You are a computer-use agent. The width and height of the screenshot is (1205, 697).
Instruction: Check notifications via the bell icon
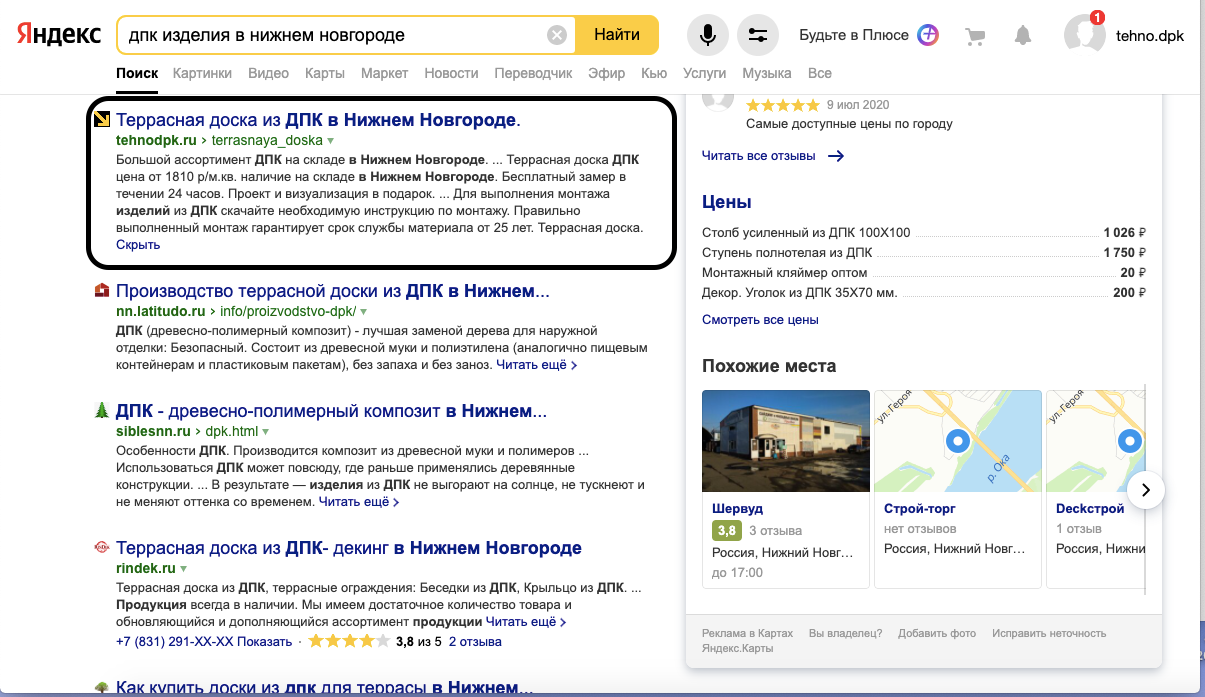[x=1022, y=35]
